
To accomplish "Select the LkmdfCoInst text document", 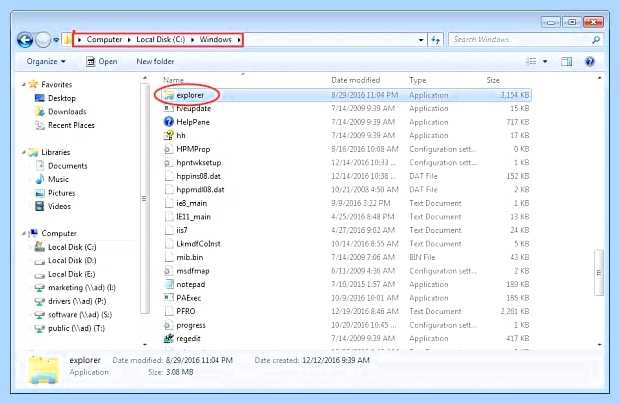I will pyautogui.click(x=198, y=244).
